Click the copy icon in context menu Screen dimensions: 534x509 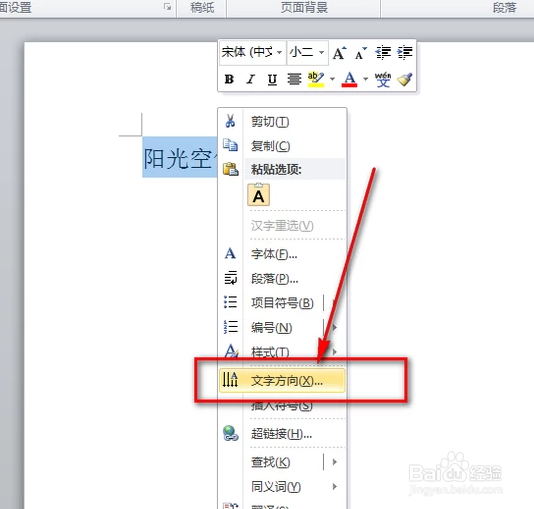[x=230, y=145]
